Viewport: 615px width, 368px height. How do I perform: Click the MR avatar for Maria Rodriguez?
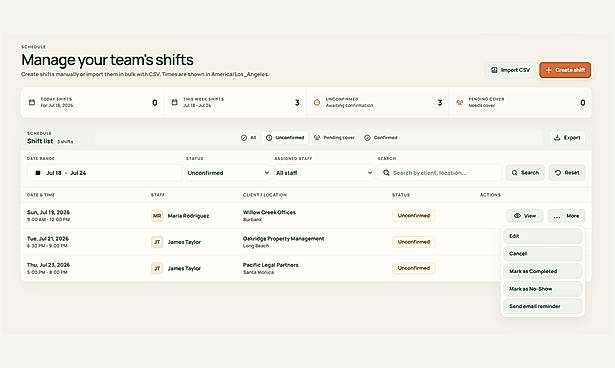[x=157, y=216]
